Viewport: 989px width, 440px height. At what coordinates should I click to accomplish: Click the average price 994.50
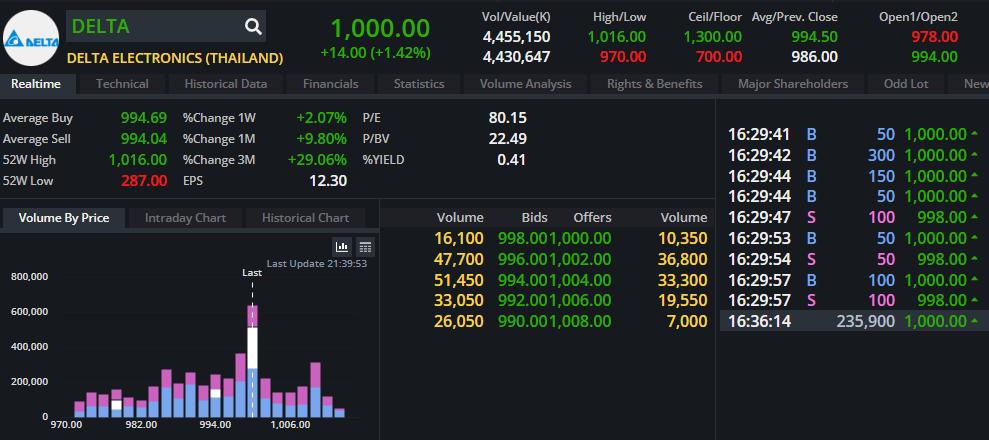click(814, 37)
